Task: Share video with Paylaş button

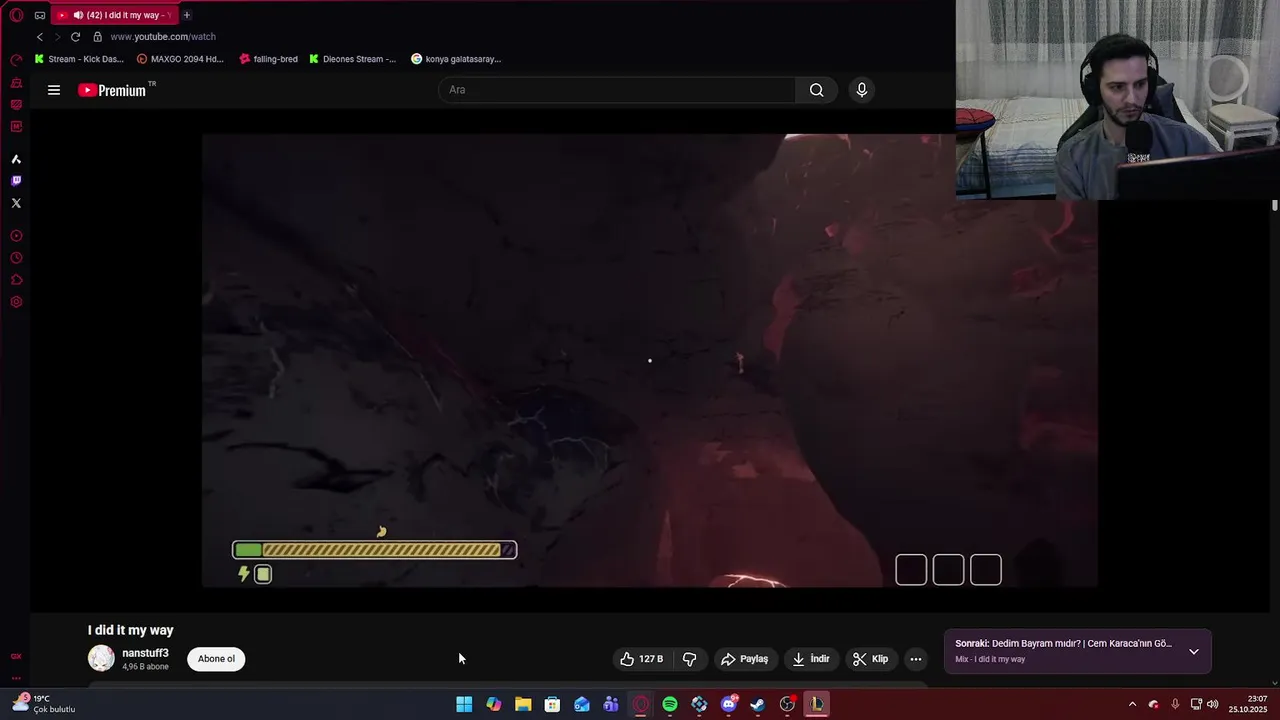Action: click(x=745, y=659)
